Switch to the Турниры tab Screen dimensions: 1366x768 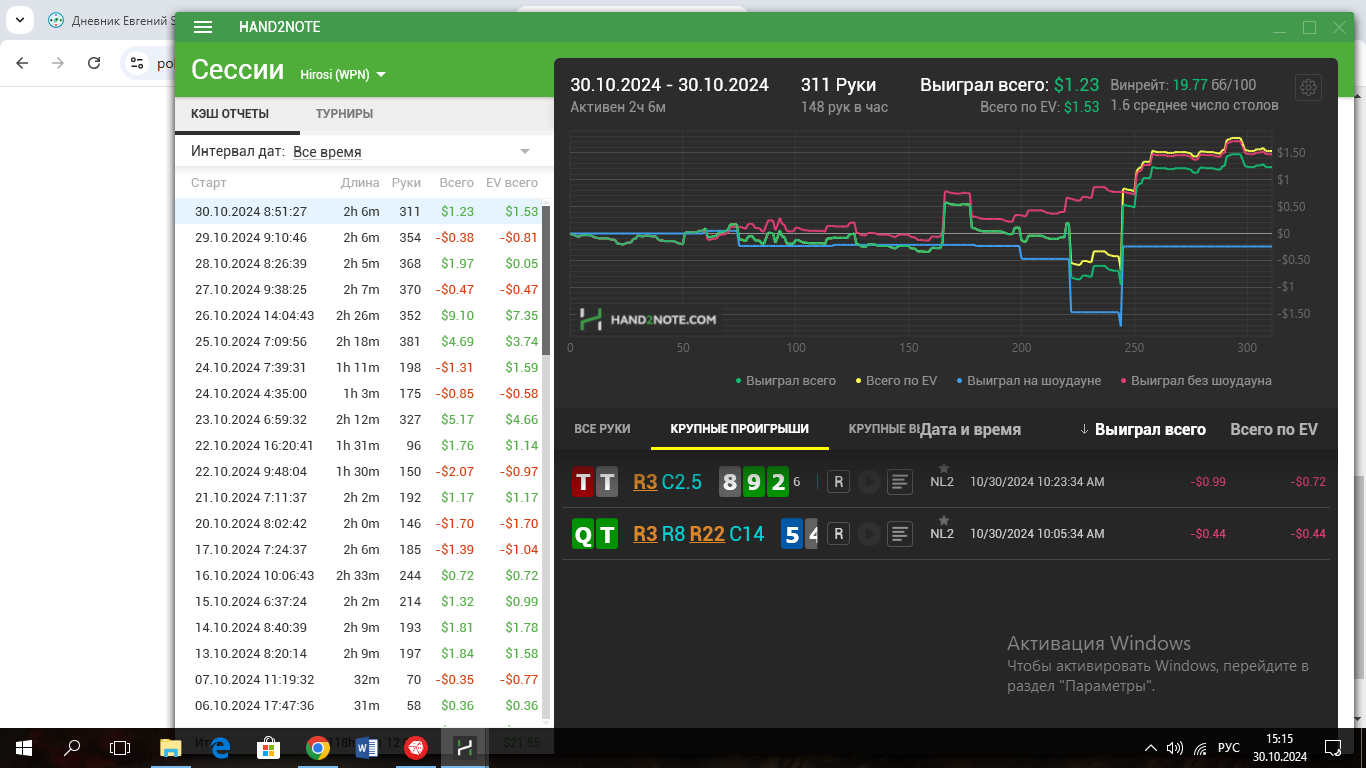click(344, 114)
